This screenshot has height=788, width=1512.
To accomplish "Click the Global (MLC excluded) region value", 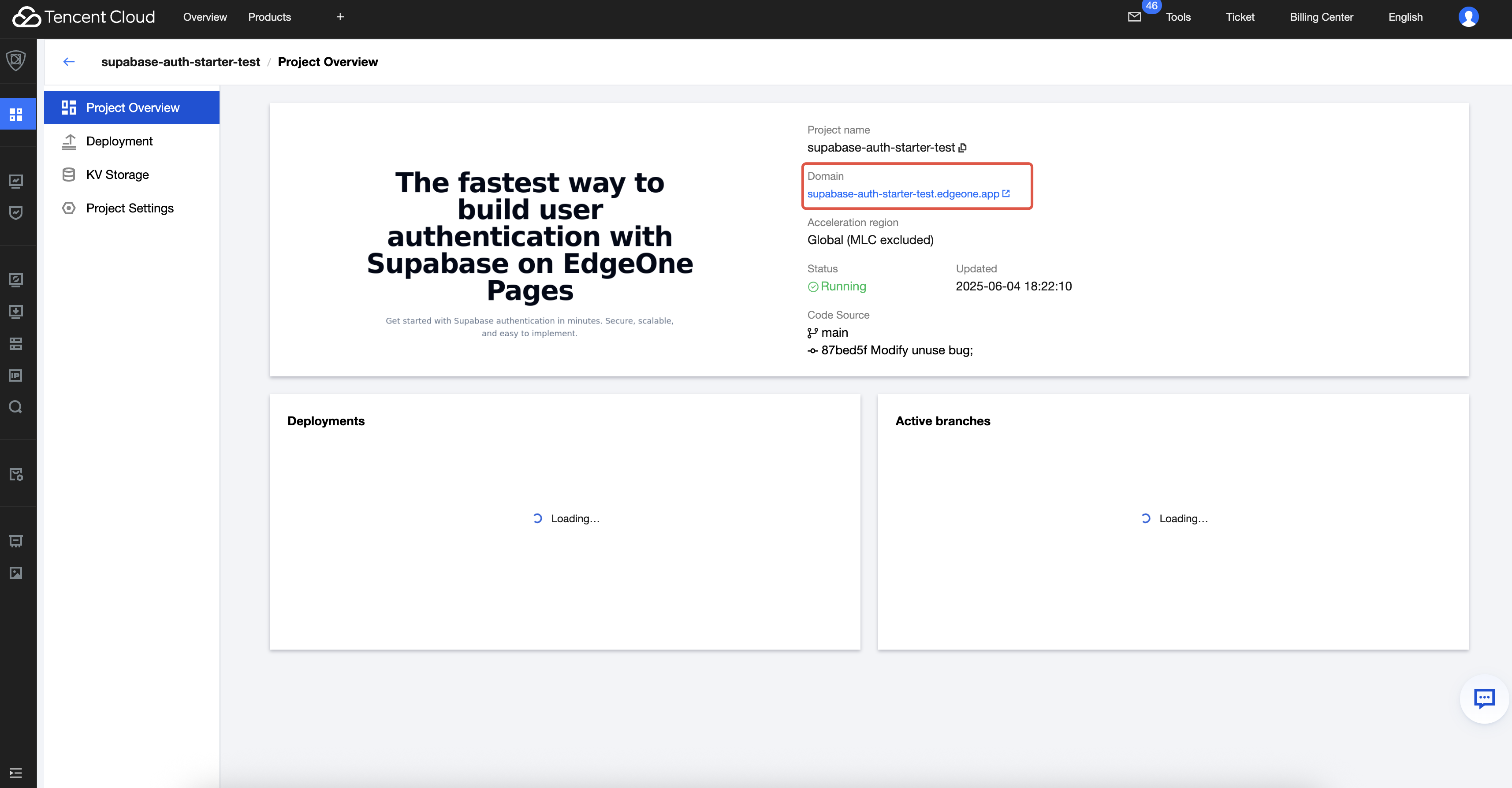I will pyautogui.click(x=871, y=240).
